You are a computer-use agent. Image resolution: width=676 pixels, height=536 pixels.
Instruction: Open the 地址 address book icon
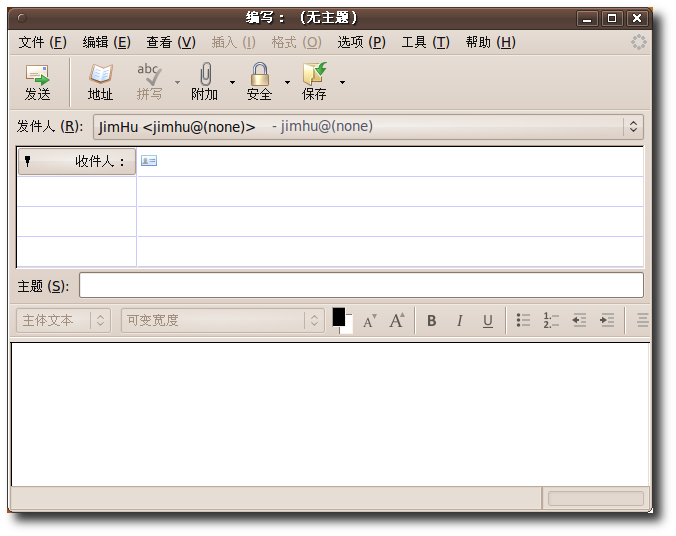click(x=100, y=82)
